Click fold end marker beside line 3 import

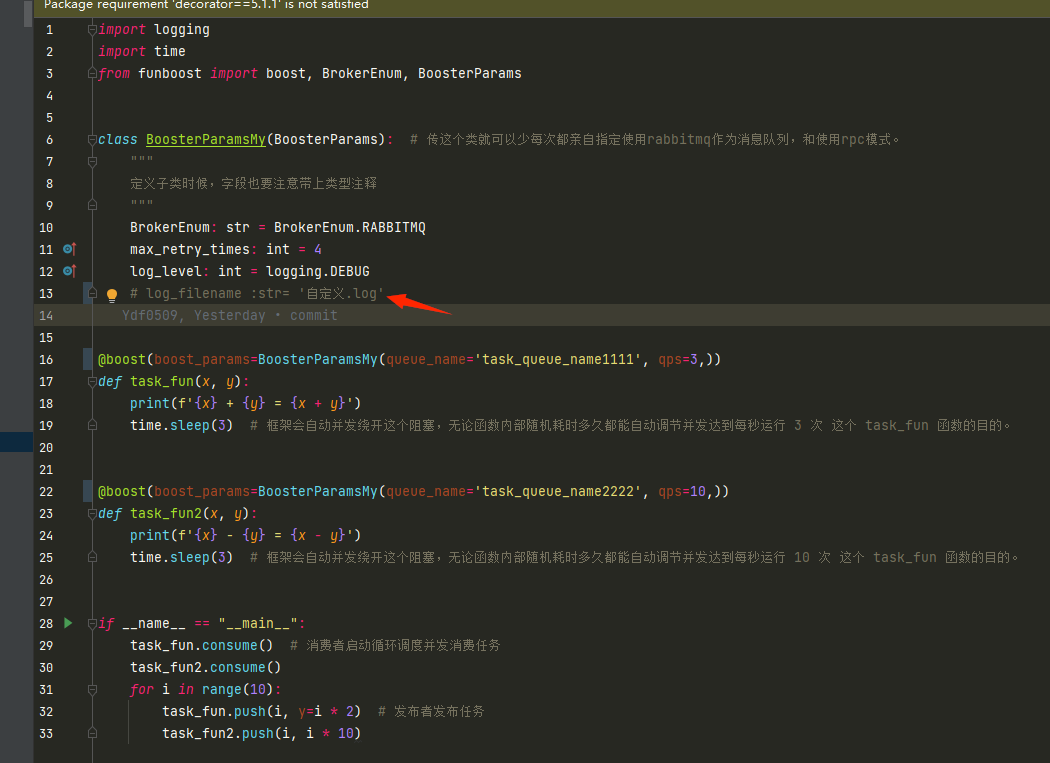coord(92,73)
